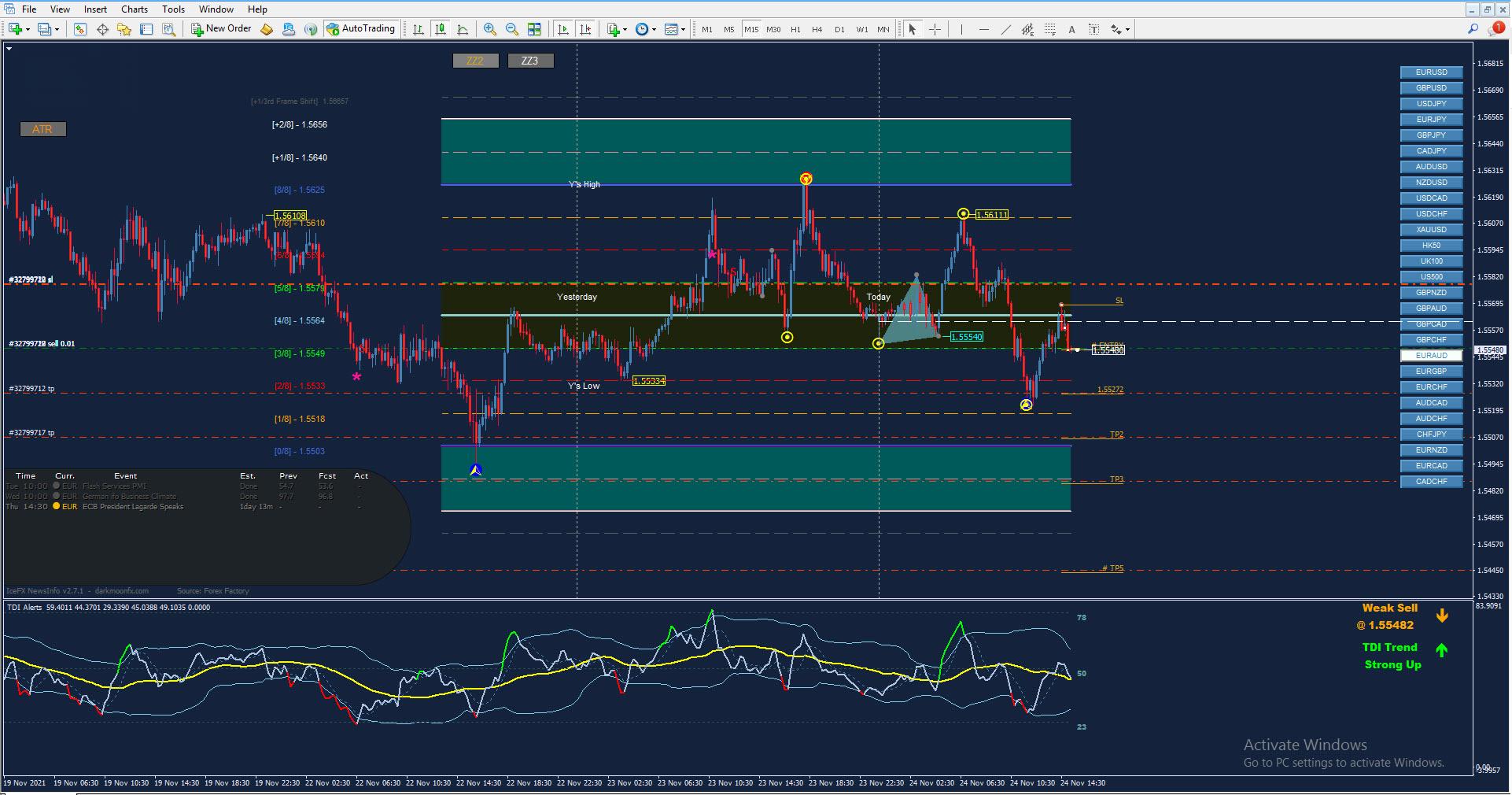Click the New Order button

(221, 29)
